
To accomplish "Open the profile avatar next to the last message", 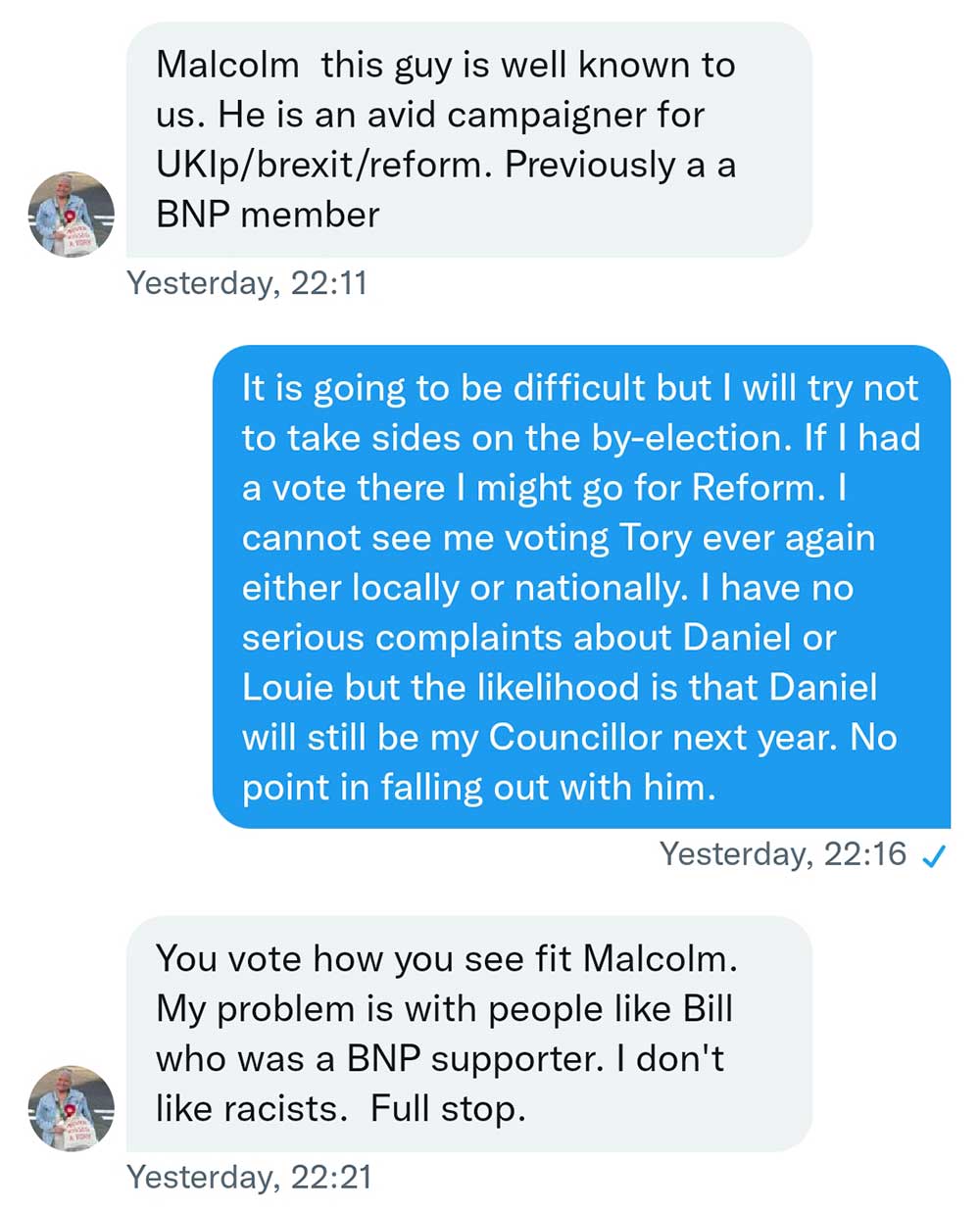I will pos(71,1108).
